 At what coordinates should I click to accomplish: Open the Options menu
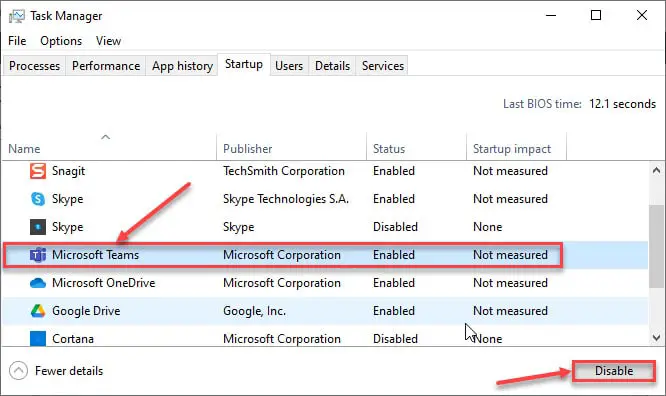coord(61,41)
